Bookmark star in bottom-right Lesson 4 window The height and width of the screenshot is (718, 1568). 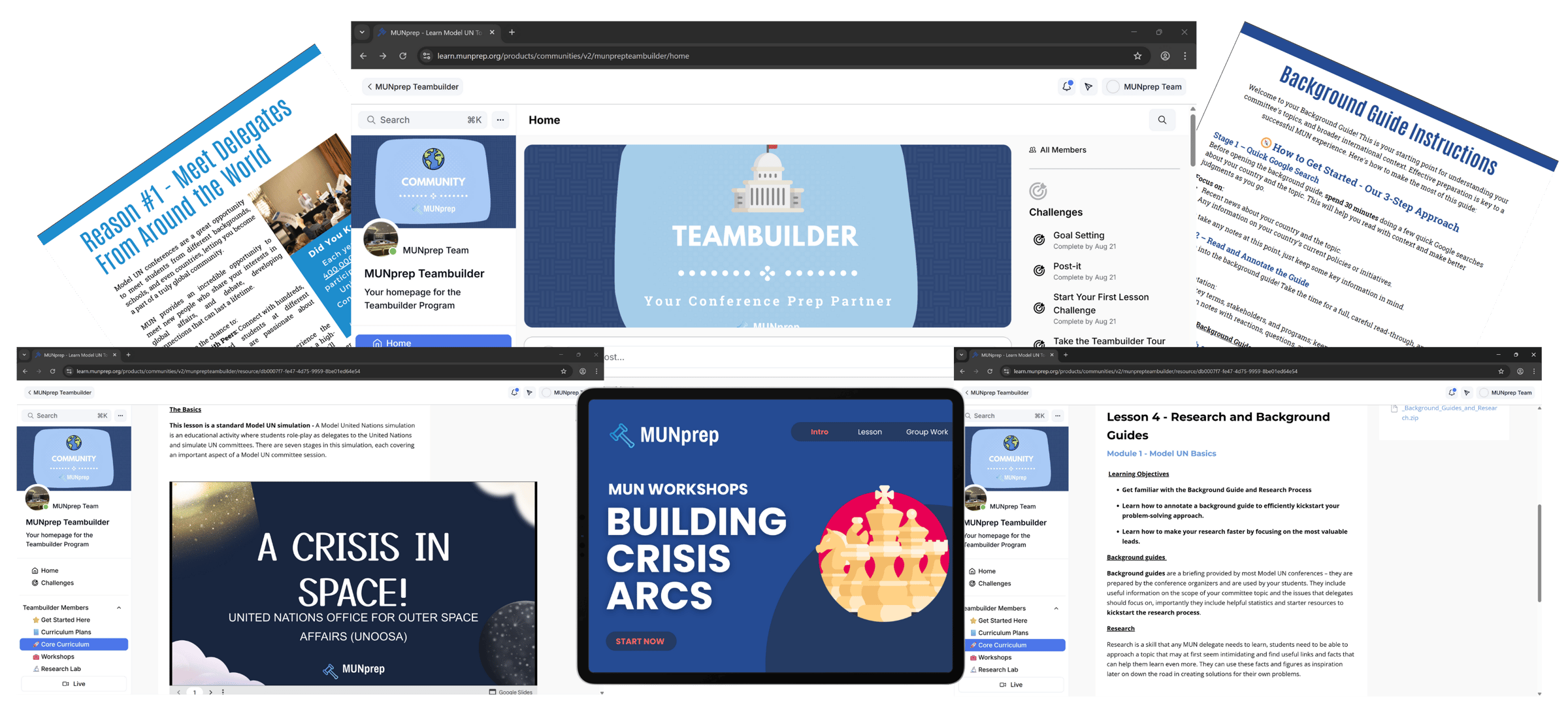click(x=1501, y=371)
